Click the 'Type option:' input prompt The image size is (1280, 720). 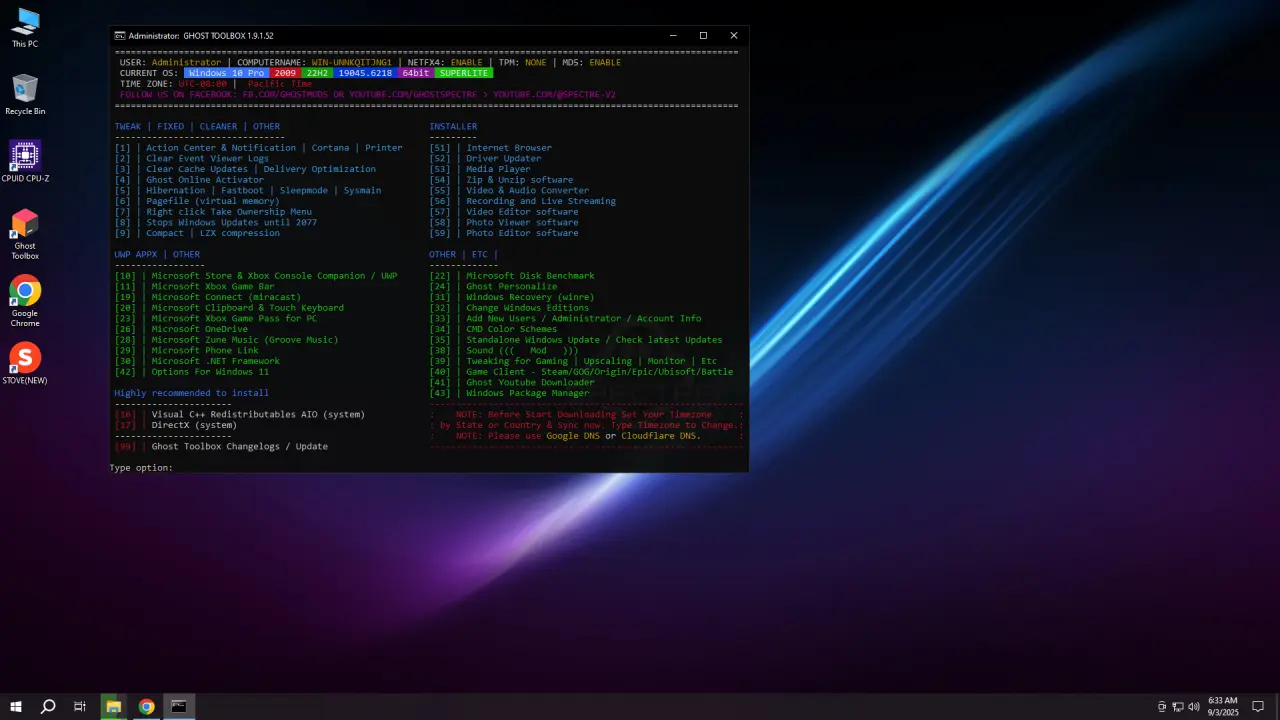141,468
